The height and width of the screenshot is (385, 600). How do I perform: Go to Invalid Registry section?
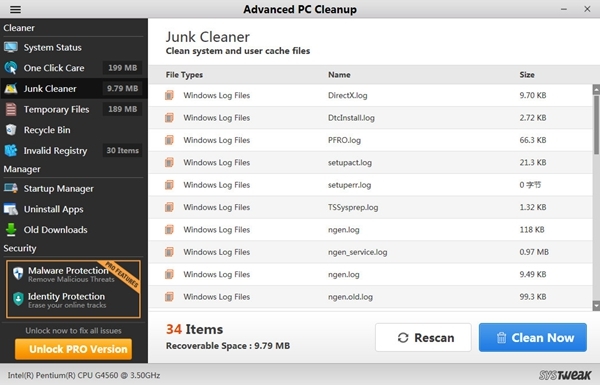(x=74, y=150)
